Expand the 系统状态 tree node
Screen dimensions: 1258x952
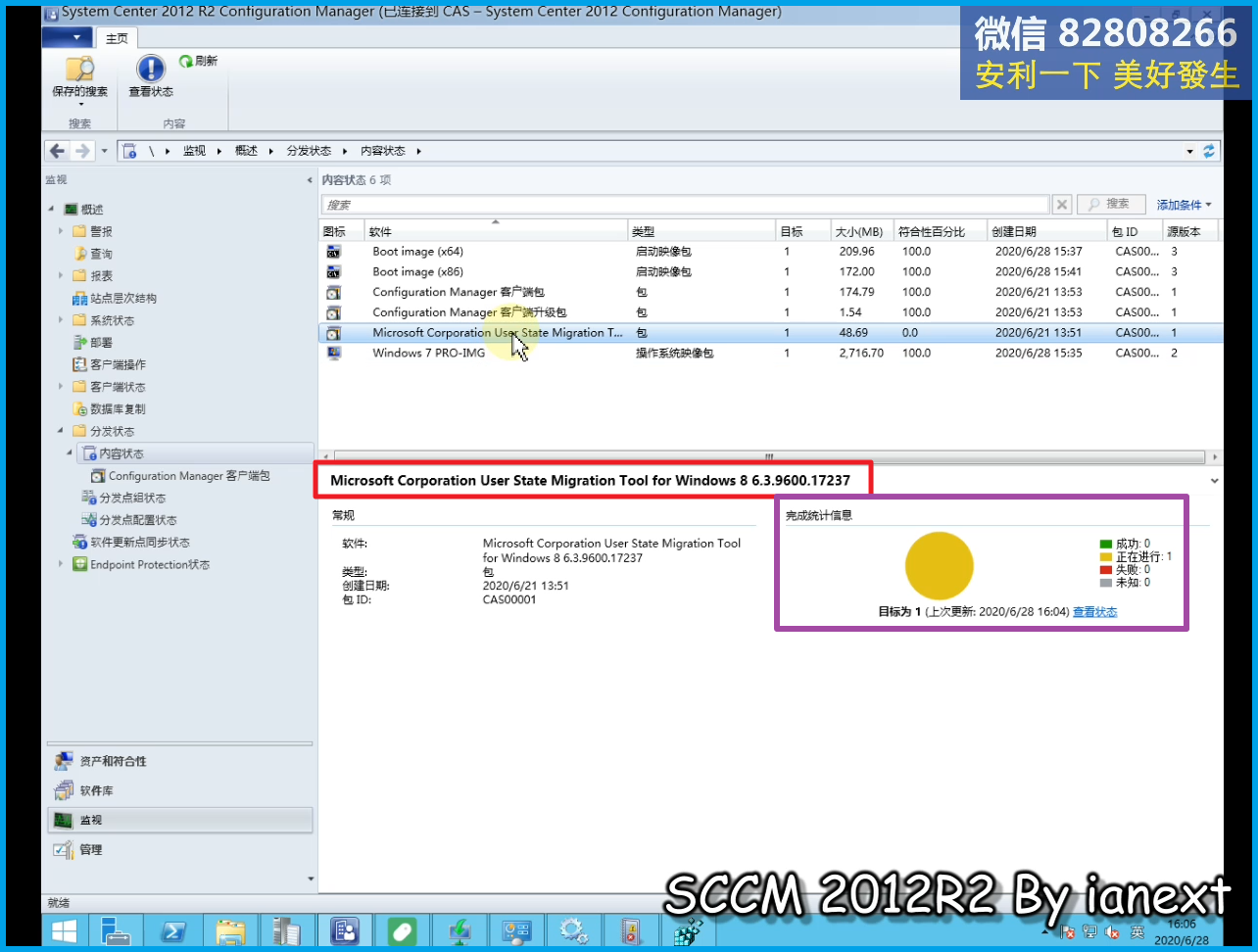61,320
